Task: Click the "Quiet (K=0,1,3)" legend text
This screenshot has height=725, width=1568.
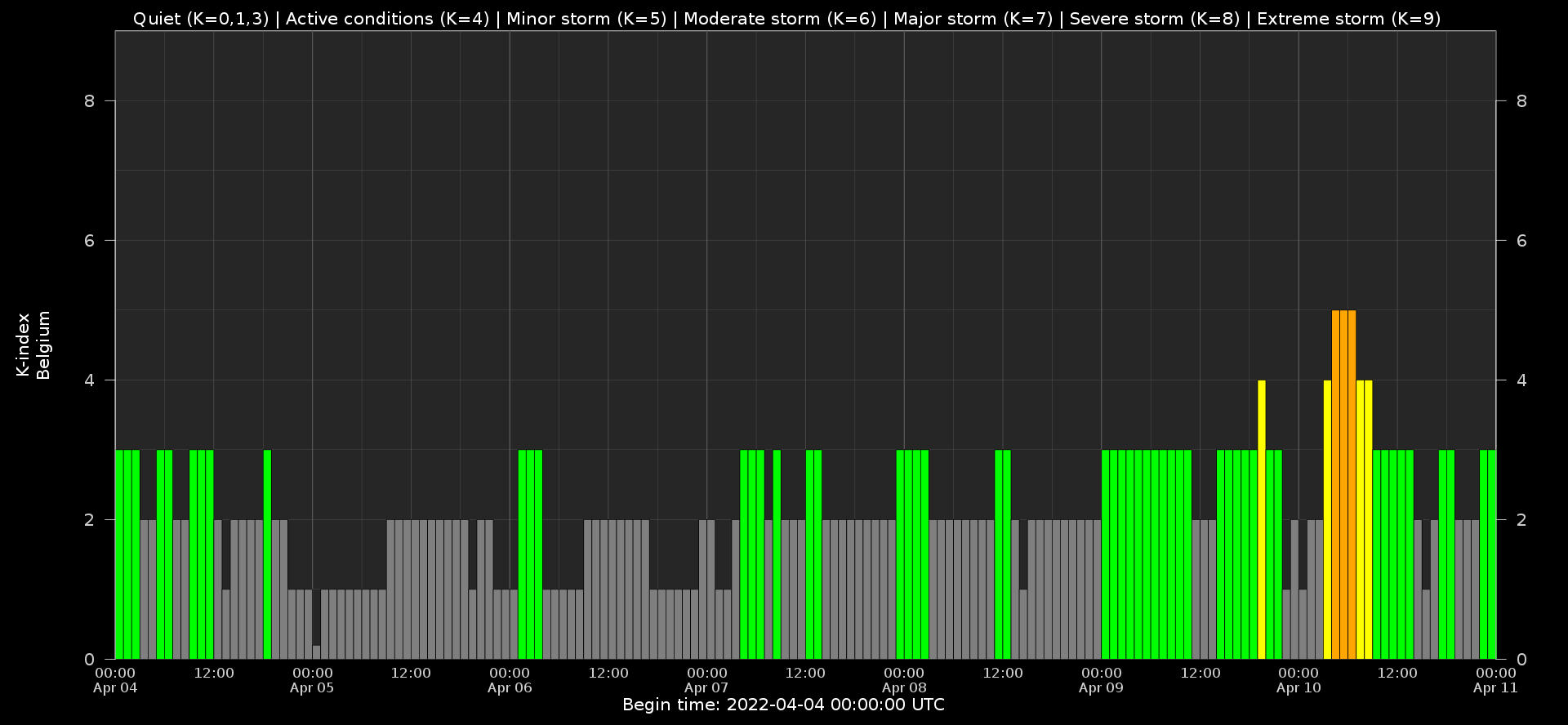Action: point(201,19)
